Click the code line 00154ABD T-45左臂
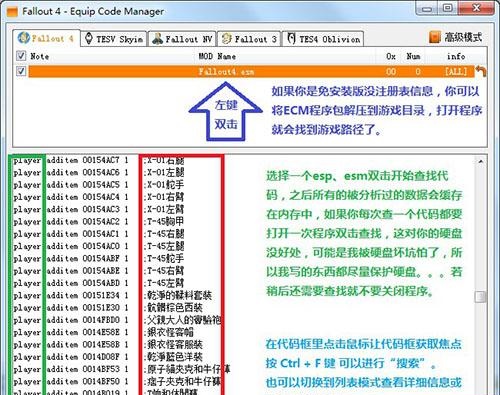 [99, 283]
